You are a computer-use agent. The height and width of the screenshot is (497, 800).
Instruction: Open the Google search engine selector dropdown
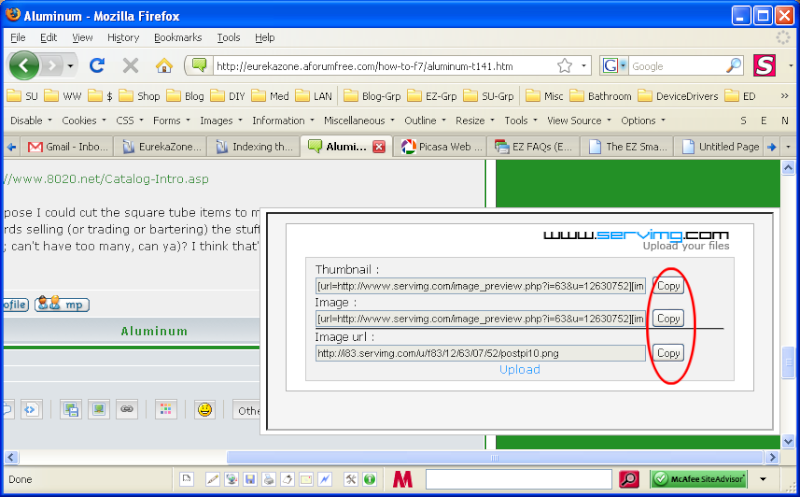622,65
